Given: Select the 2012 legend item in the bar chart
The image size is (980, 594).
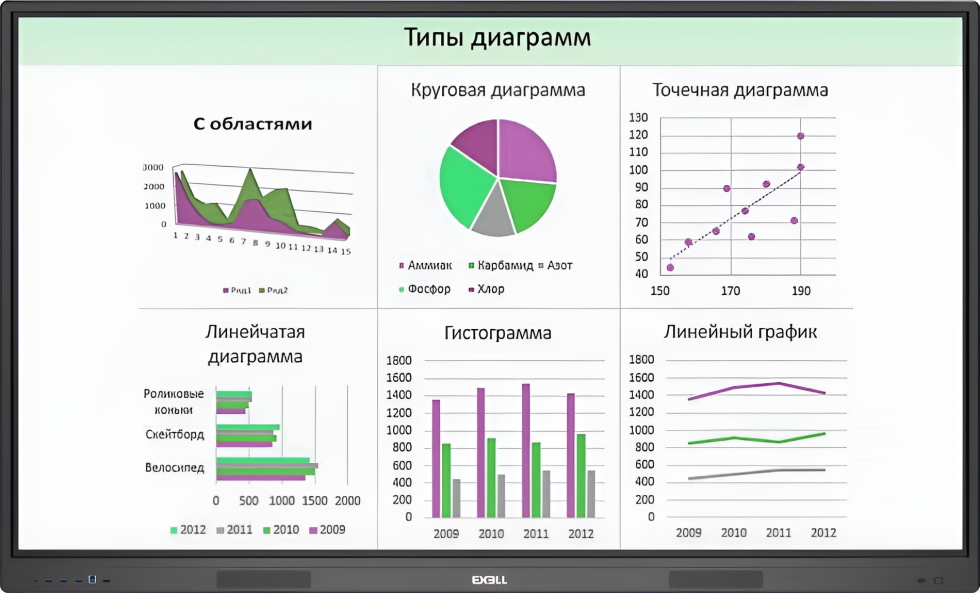Looking at the screenshot, I should (x=188, y=529).
